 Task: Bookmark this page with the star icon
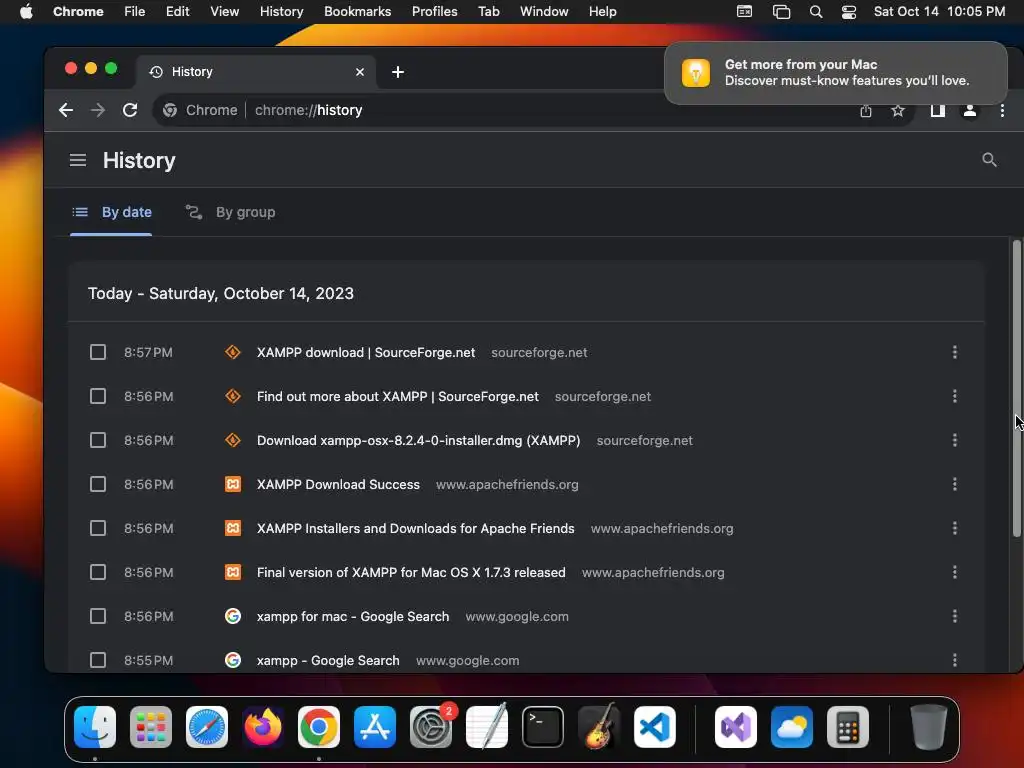click(898, 111)
